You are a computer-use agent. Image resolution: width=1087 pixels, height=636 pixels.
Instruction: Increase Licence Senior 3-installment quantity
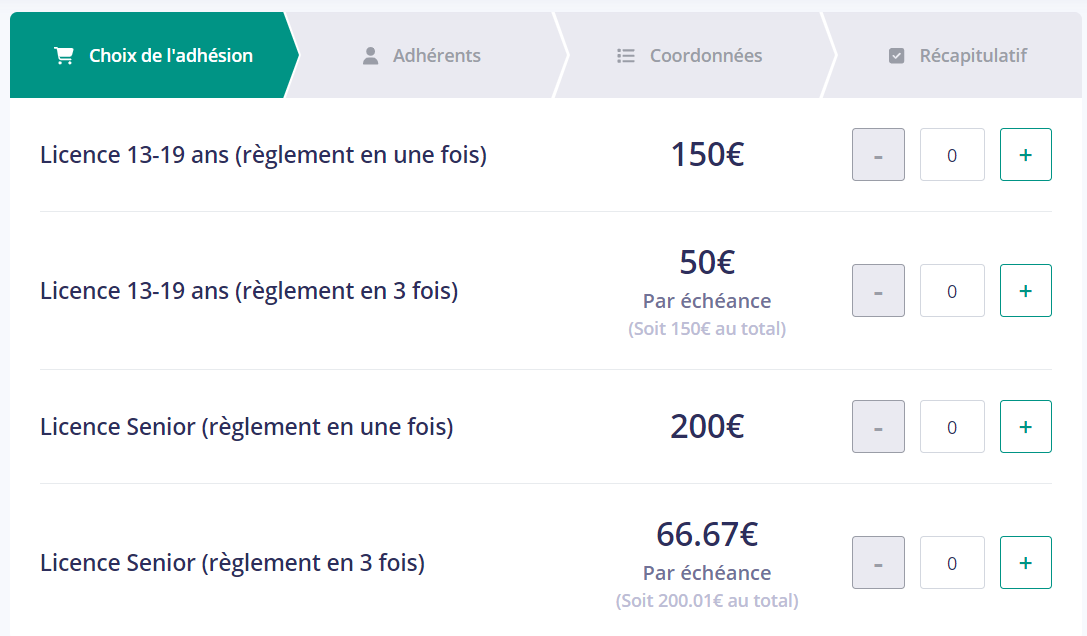(x=1025, y=562)
